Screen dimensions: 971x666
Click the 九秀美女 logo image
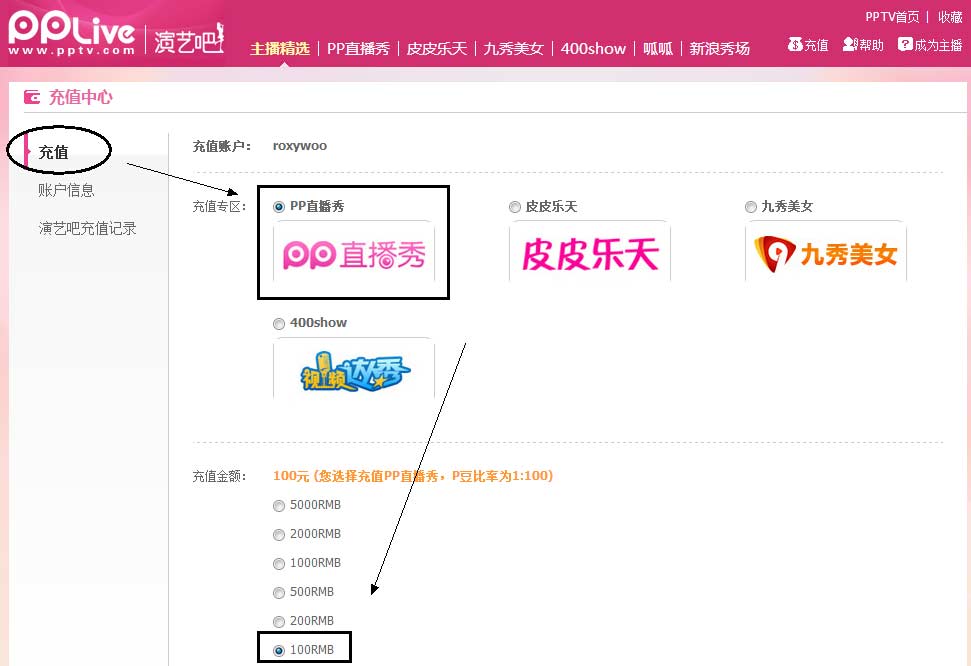(825, 255)
